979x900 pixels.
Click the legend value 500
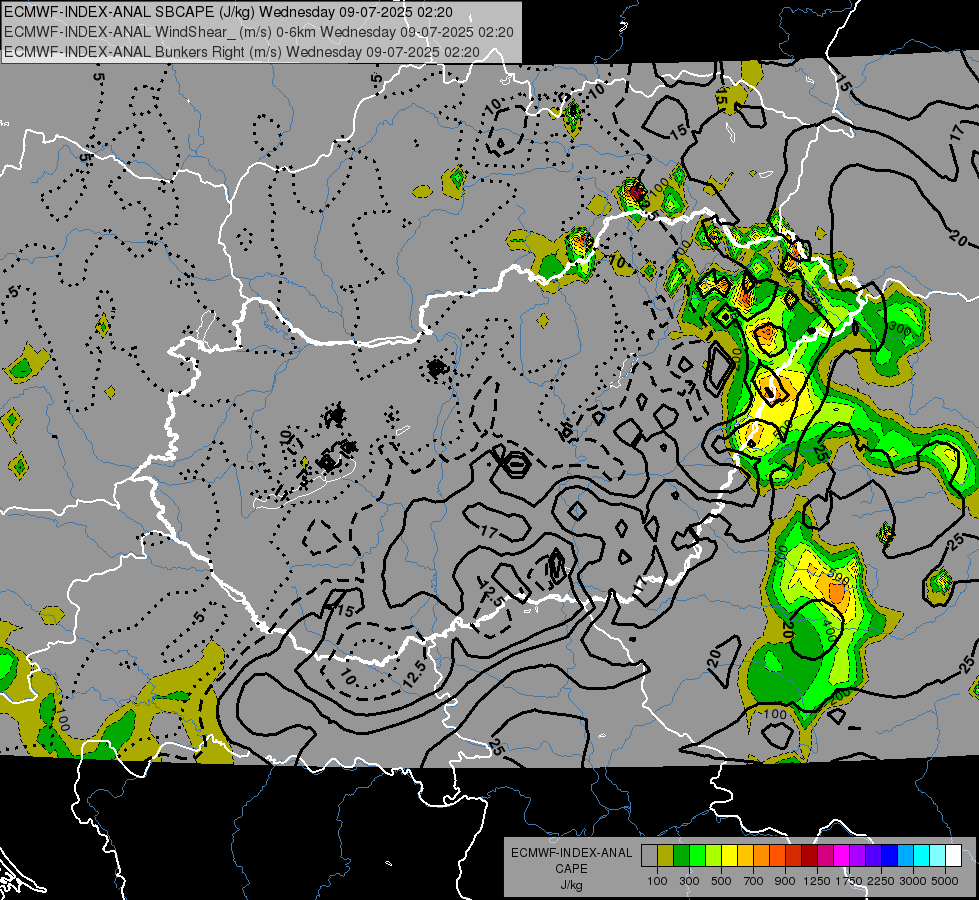(x=721, y=881)
